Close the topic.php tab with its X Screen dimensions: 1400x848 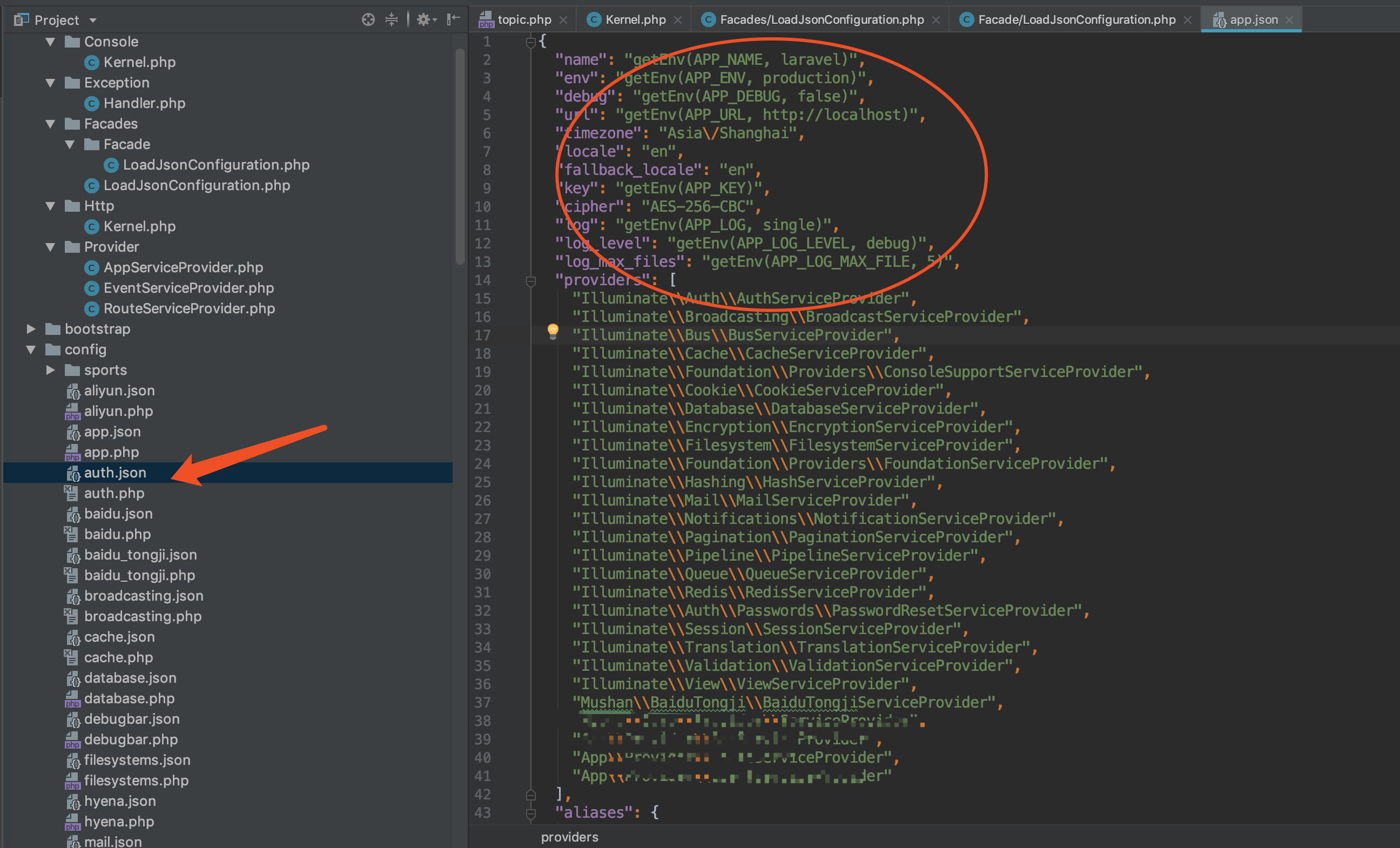(563, 21)
